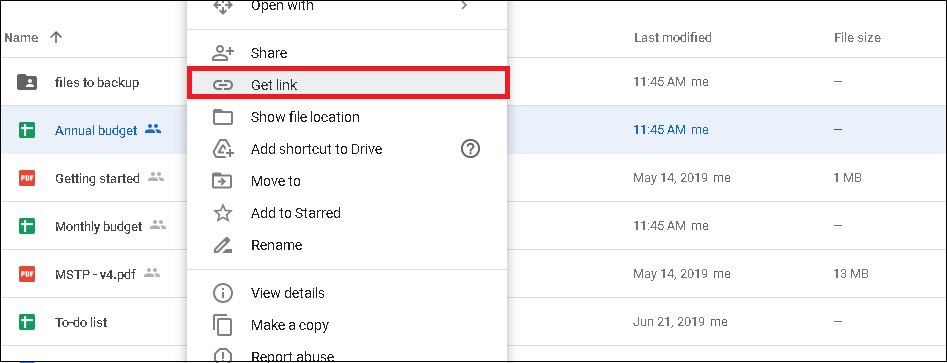Click the shared folder icon for files to backup
The height and width of the screenshot is (363, 947).
(x=26, y=82)
